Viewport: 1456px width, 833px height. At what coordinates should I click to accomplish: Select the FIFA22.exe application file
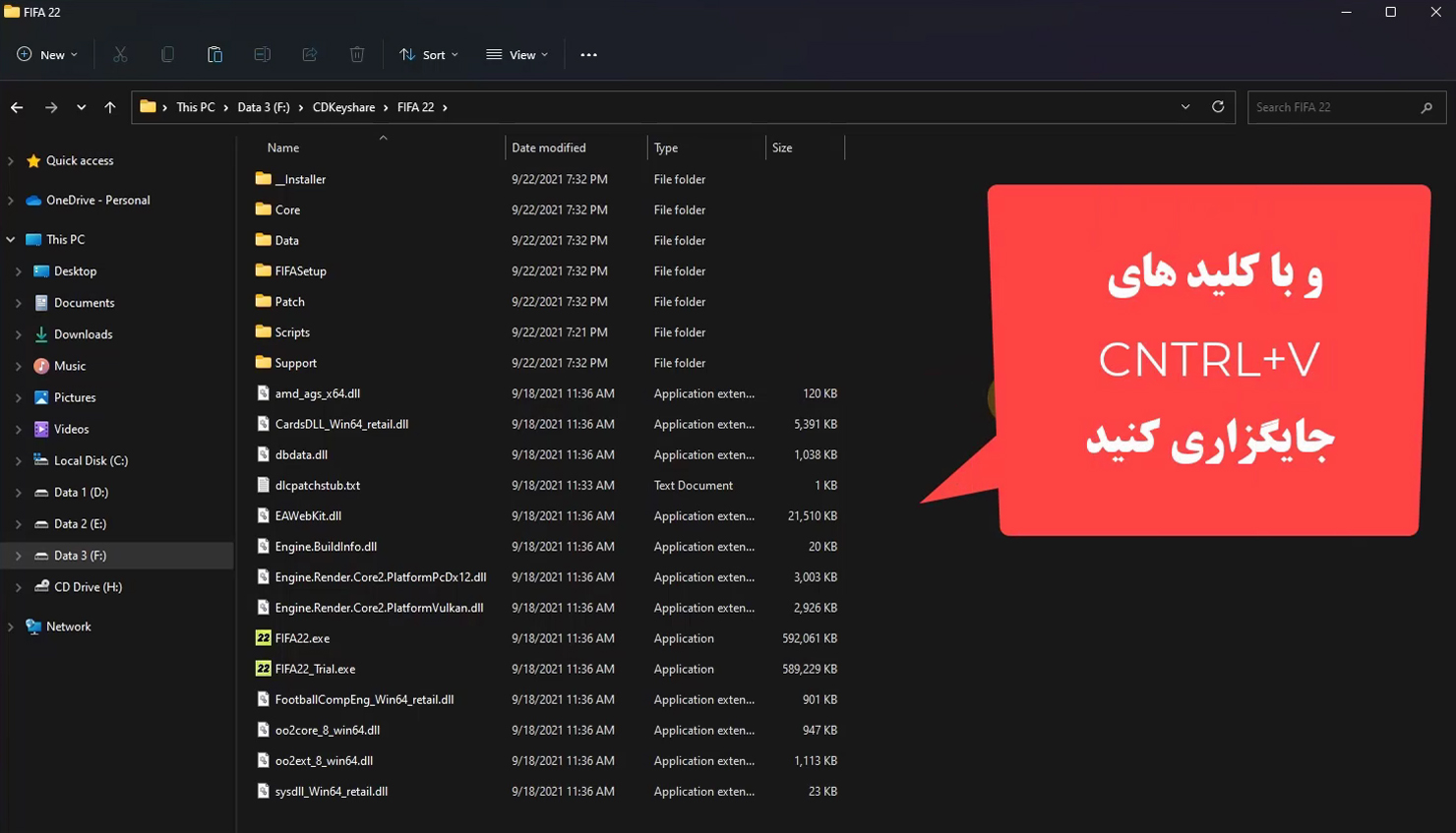pyautogui.click(x=302, y=638)
